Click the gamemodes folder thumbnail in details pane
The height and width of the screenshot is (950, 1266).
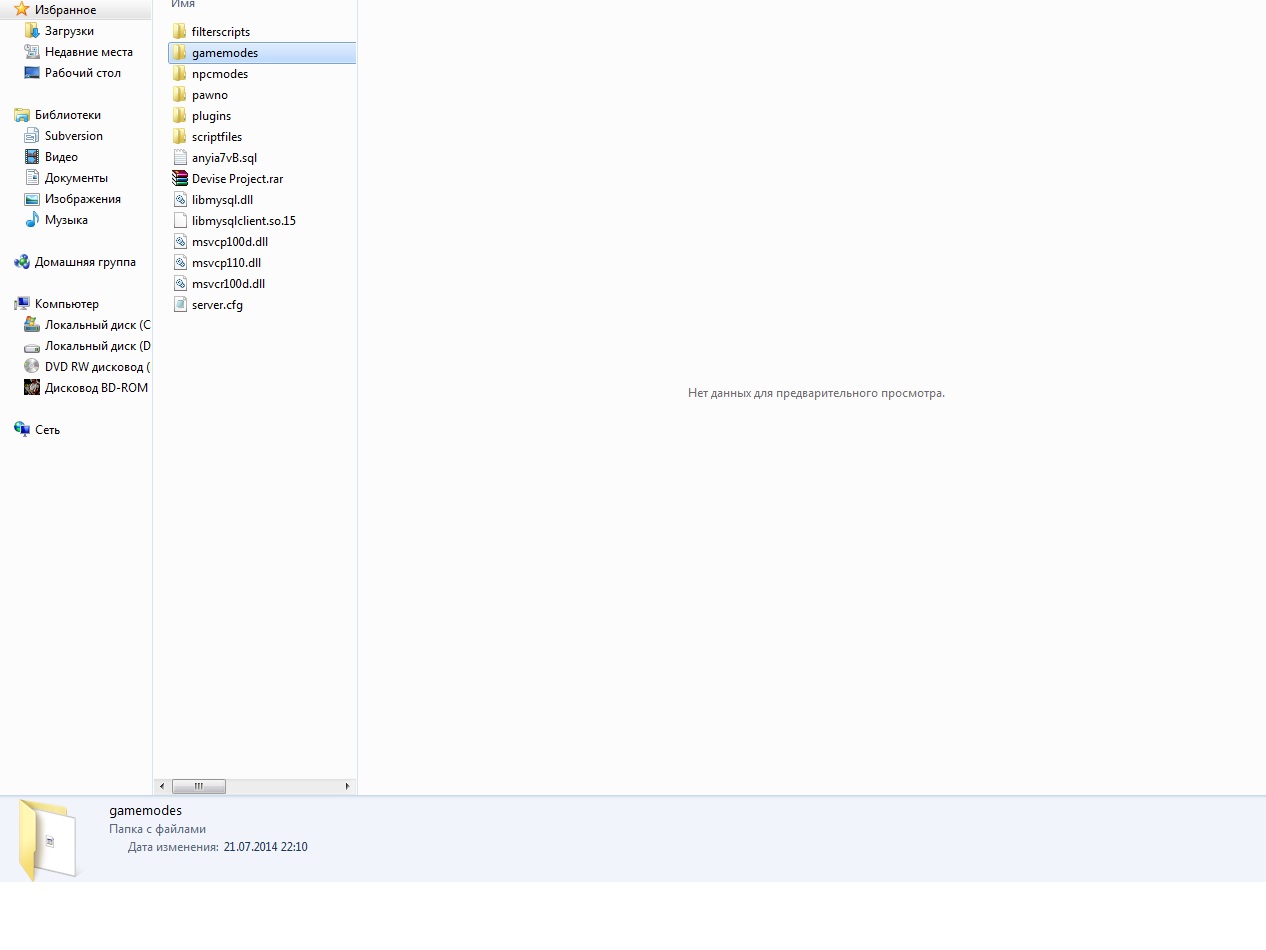pos(48,840)
